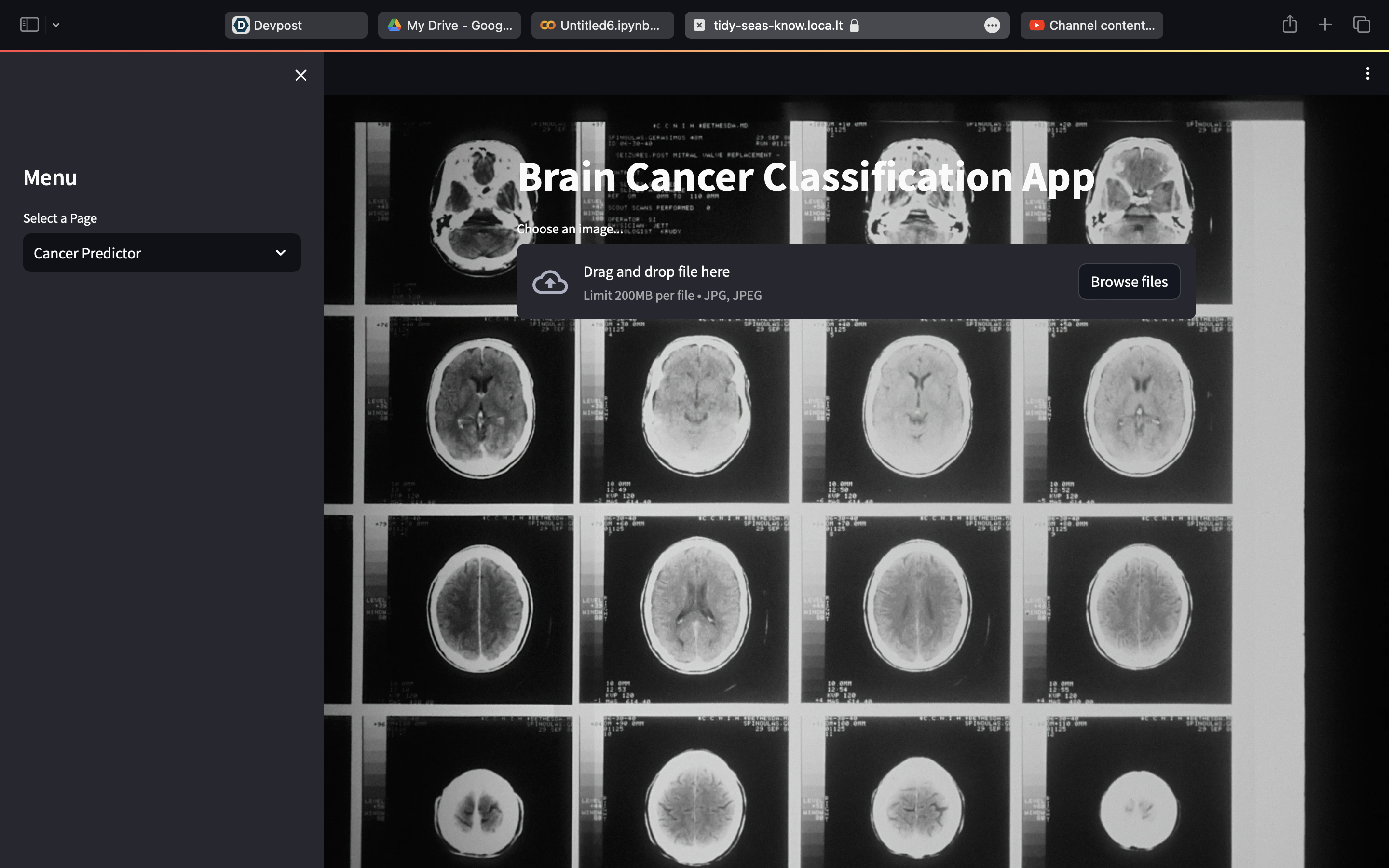Close the Menu sidebar with X
The image size is (1389, 868).
coord(301,75)
